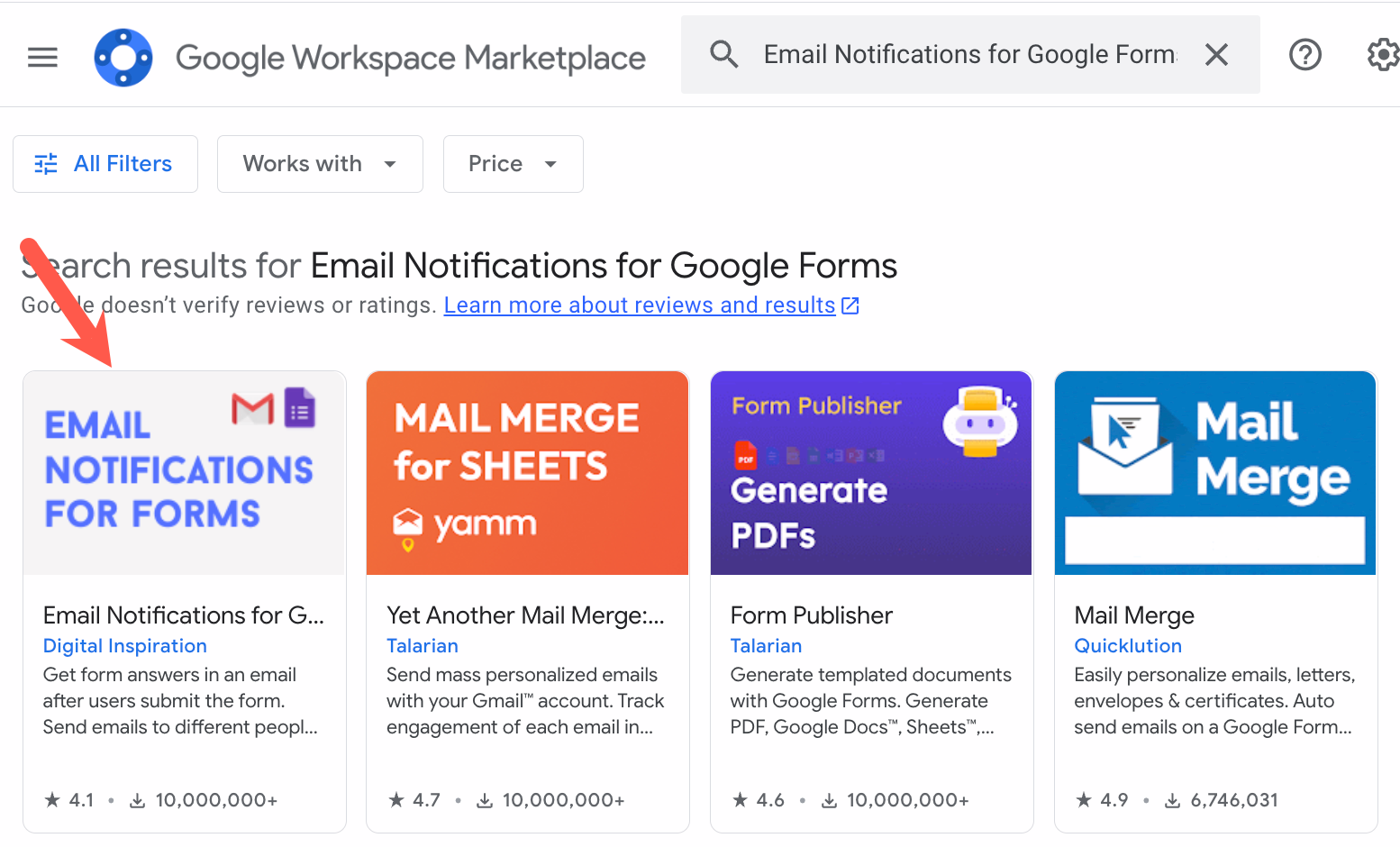This screenshot has height=847, width=1400.
Task: Clear the search query with the X icon
Action: point(1216,54)
